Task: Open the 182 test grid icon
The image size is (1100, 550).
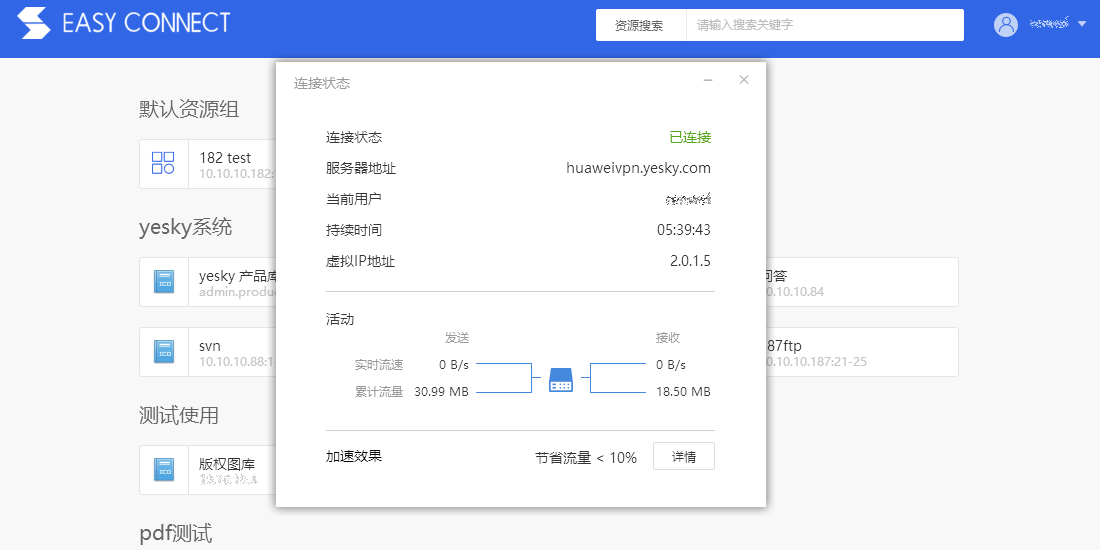Action: pyautogui.click(x=163, y=163)
